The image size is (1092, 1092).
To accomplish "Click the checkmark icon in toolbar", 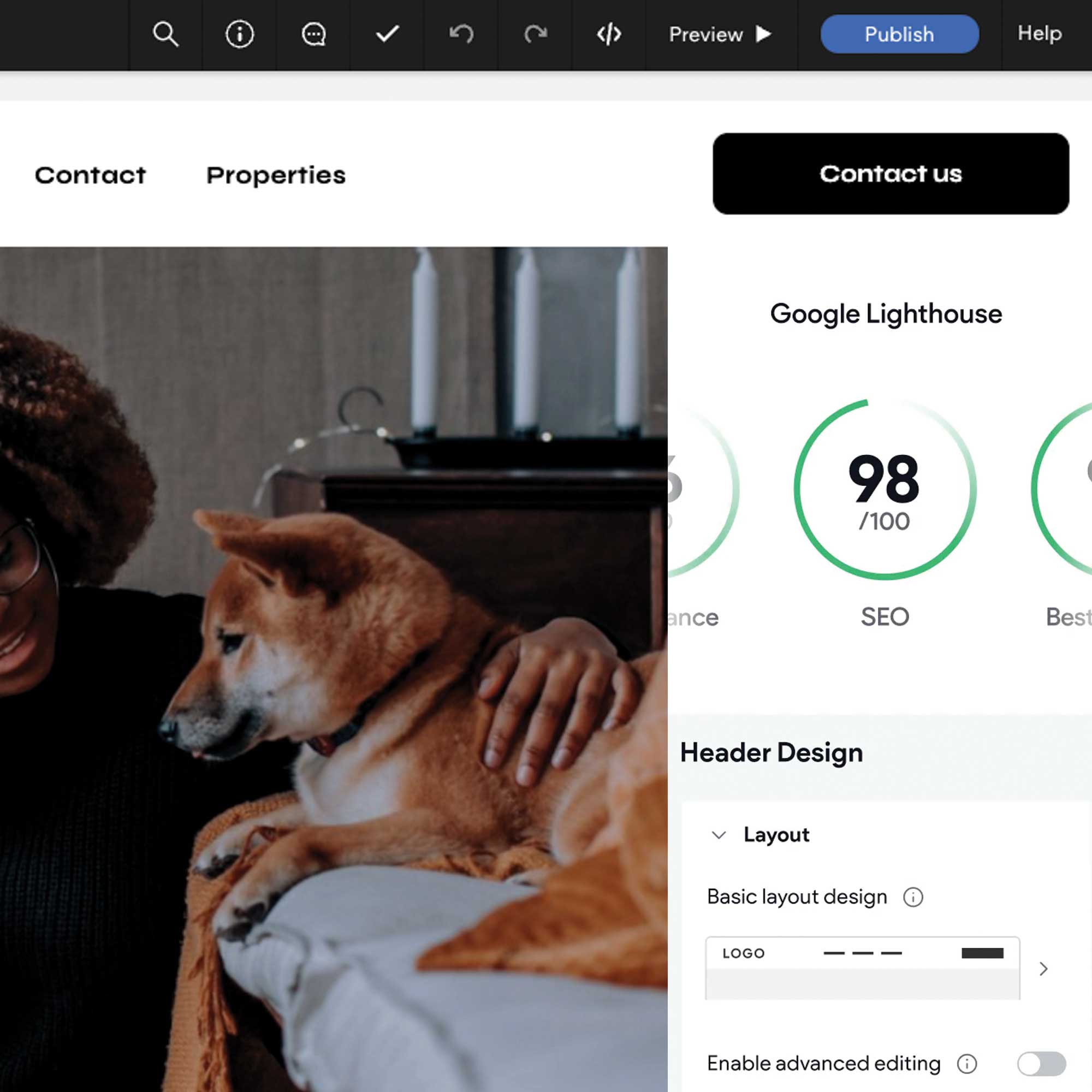I will (387, 34).
